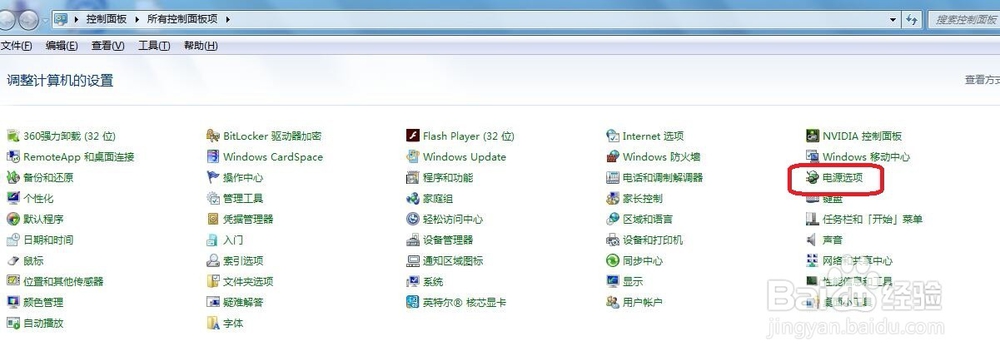
Task: Click the 颜色管理 icon
Action: 13,302
